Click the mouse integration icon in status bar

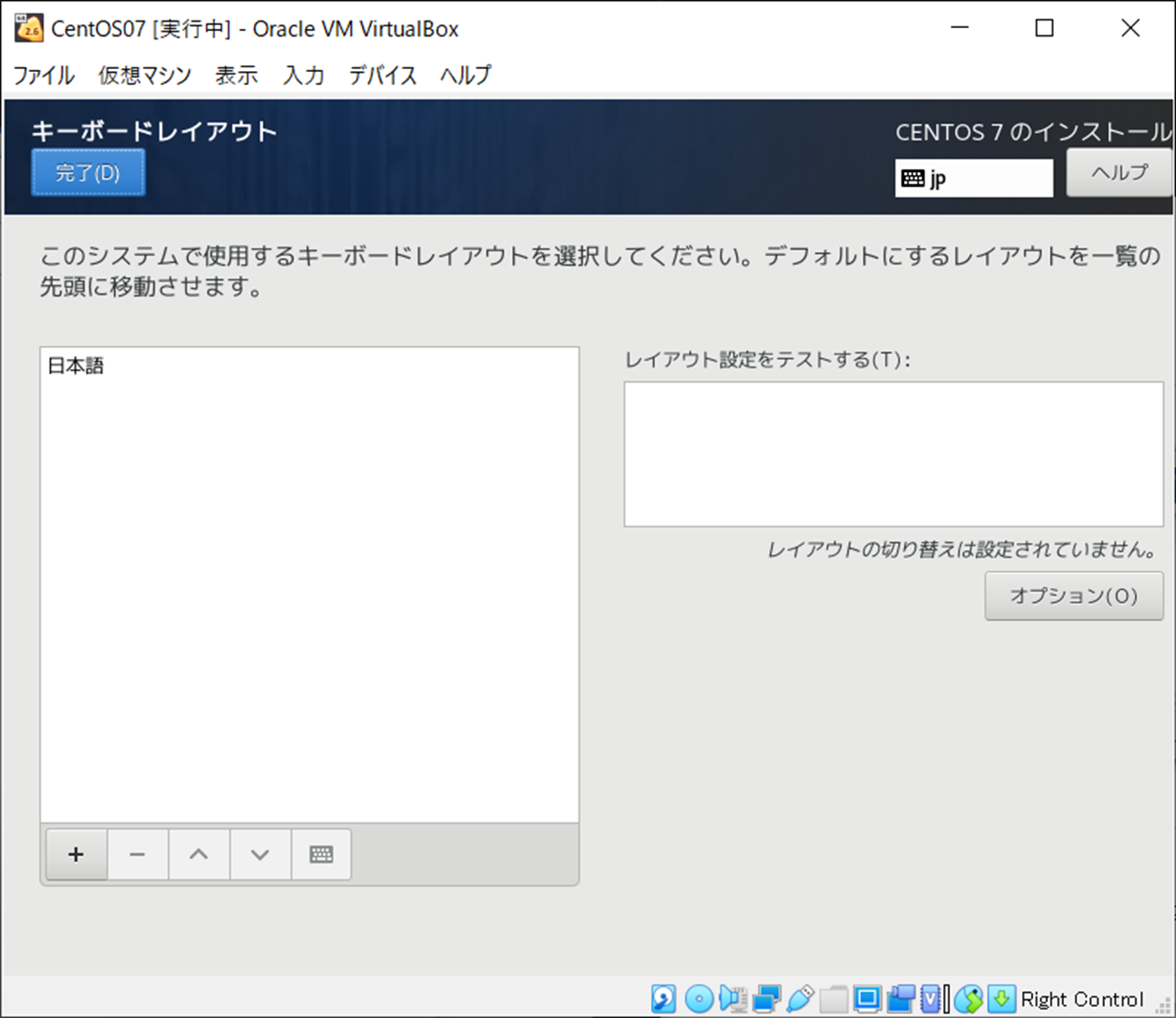tap(968, 998)
